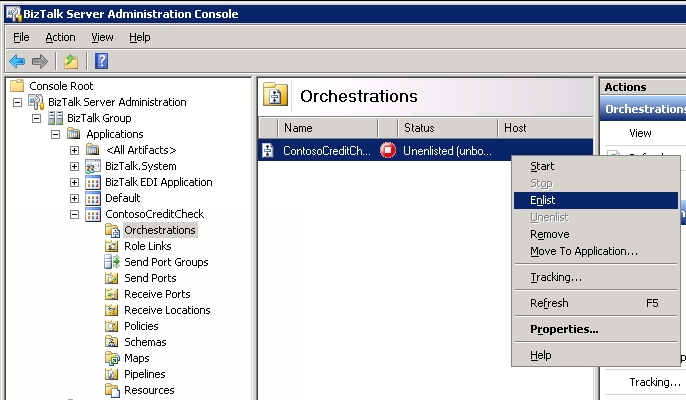The image size is (686, 400).
Task: Click the red unenlisted status icon
Action: [x=388, y=151]
